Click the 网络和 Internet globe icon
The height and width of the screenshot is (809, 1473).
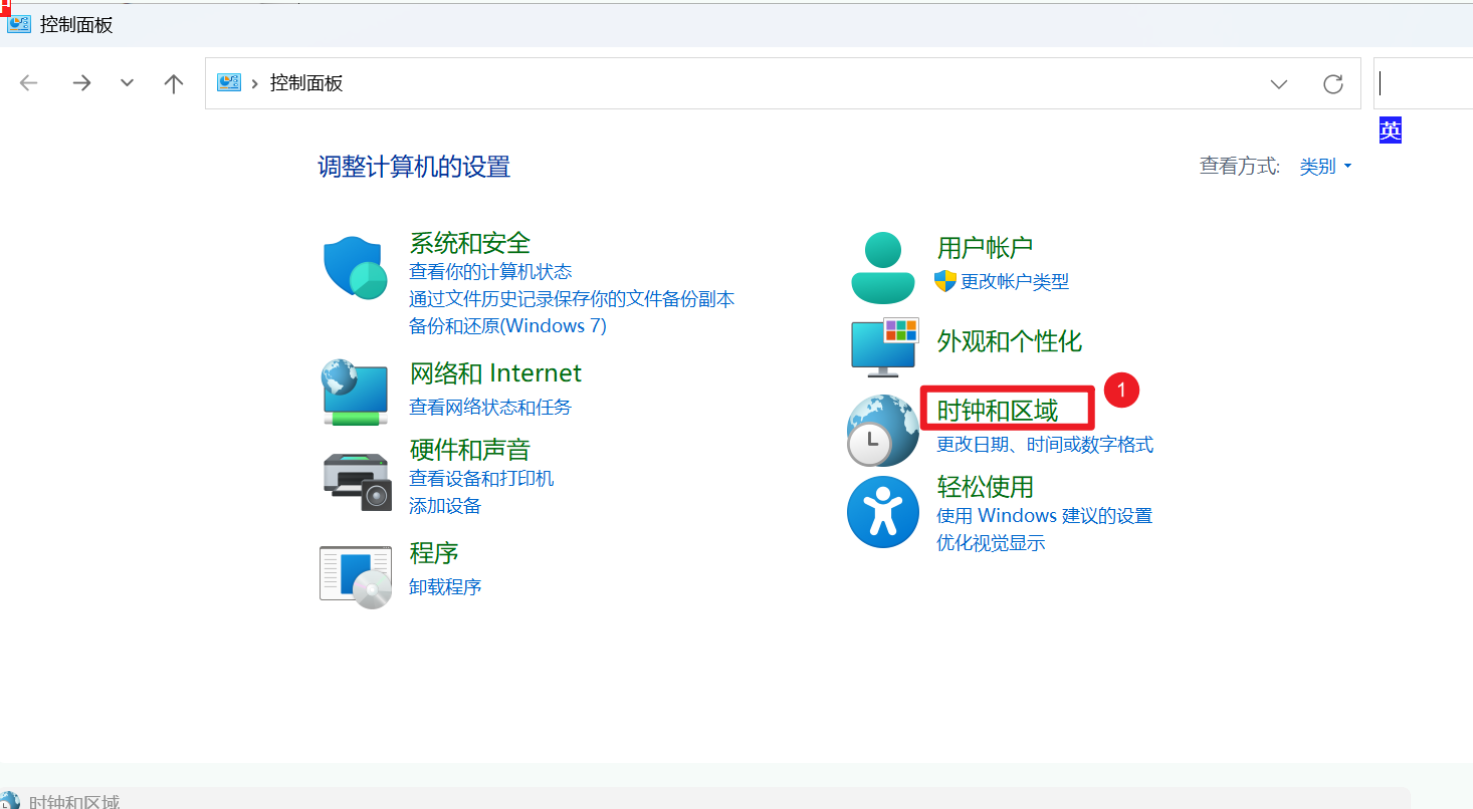coord(355,391)
